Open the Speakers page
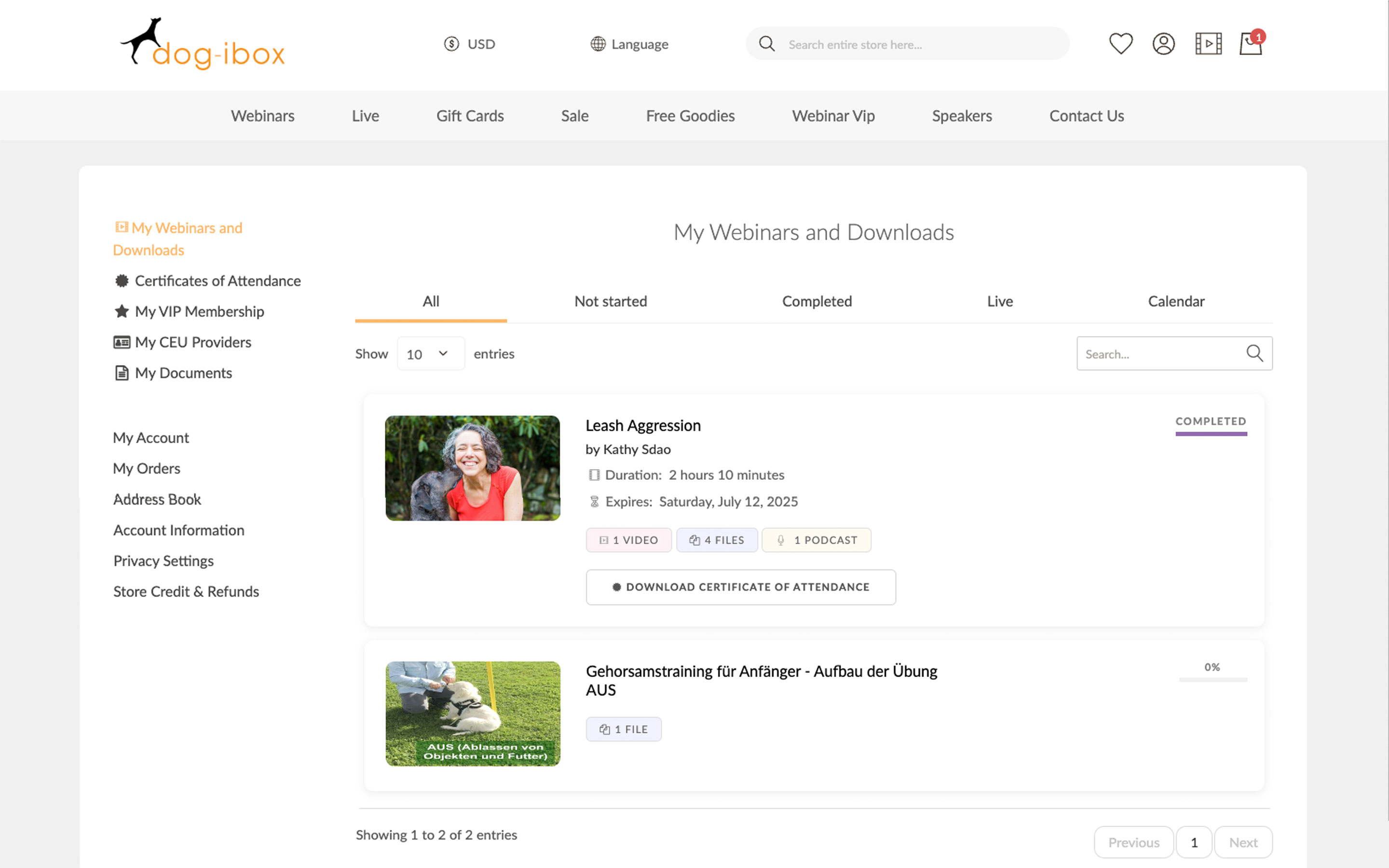 tap(961, 116)
